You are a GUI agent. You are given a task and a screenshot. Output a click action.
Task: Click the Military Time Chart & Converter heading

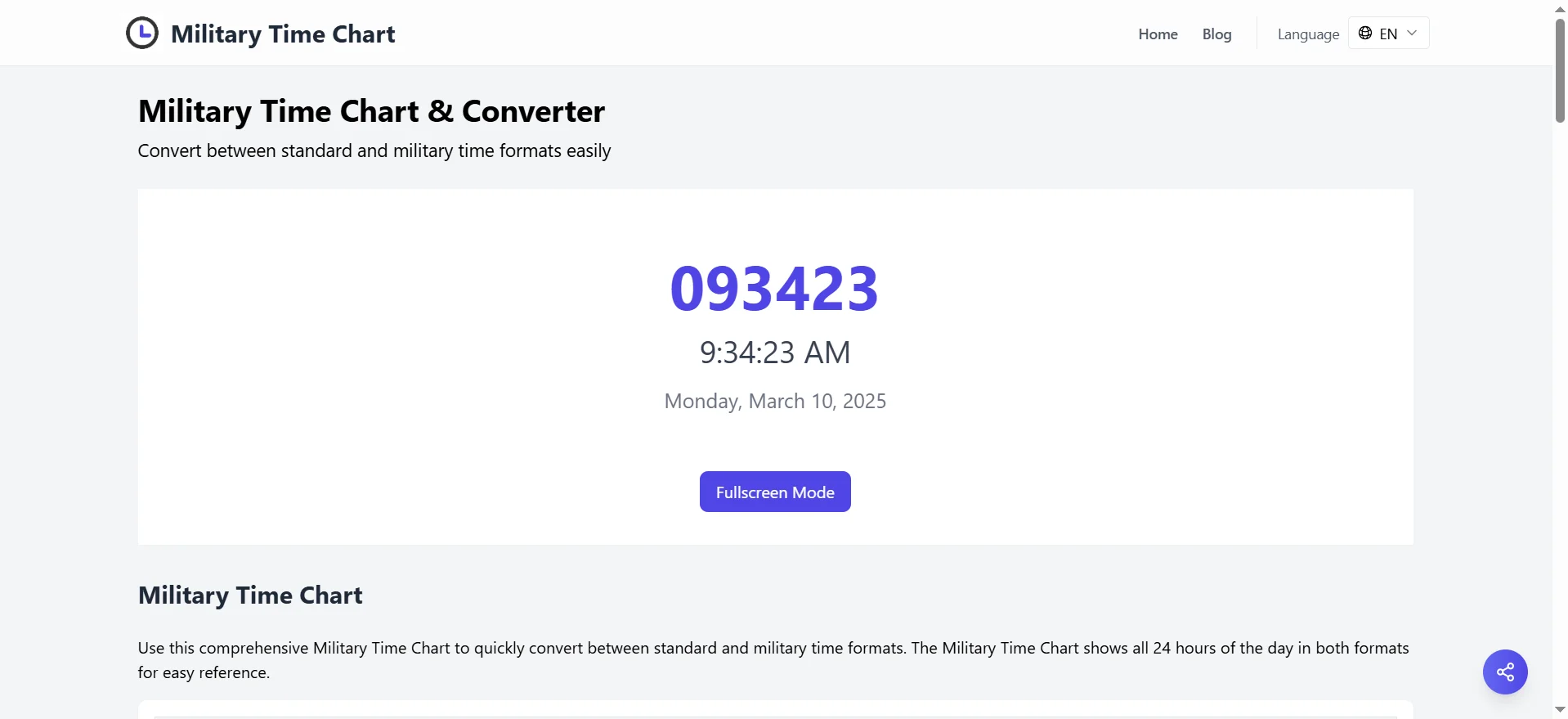point(371,110)
